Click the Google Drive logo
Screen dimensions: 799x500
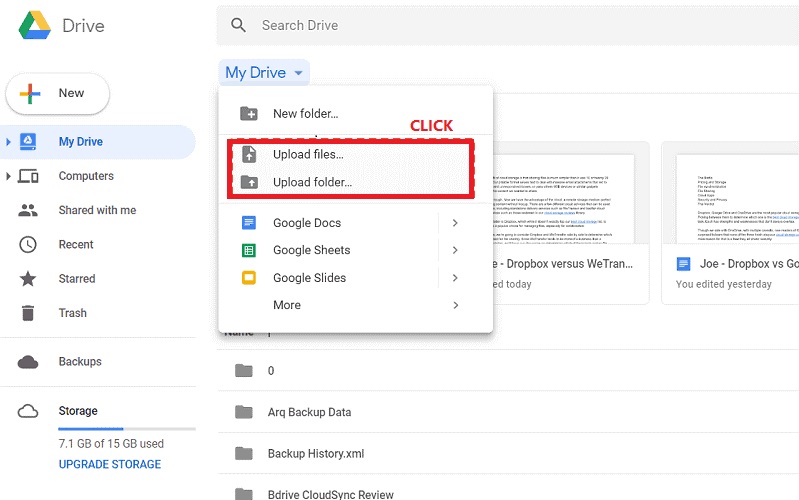(35, 25)
